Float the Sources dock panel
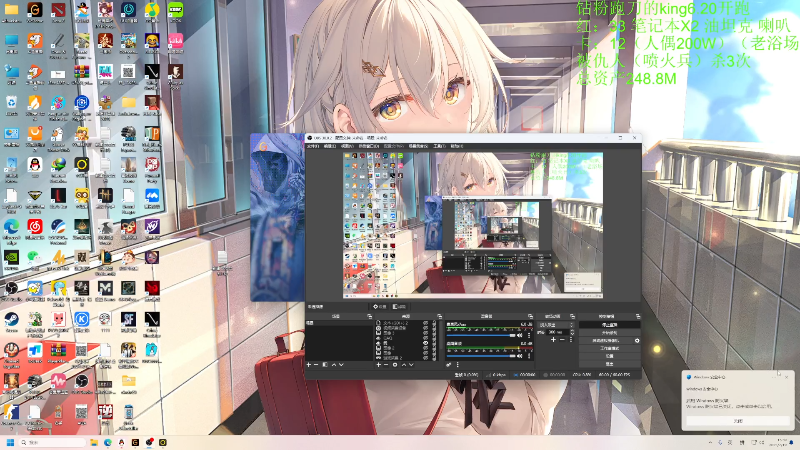The width and height of the screenshot is (800, 450). pyautogui.click(x=440, y=316)
